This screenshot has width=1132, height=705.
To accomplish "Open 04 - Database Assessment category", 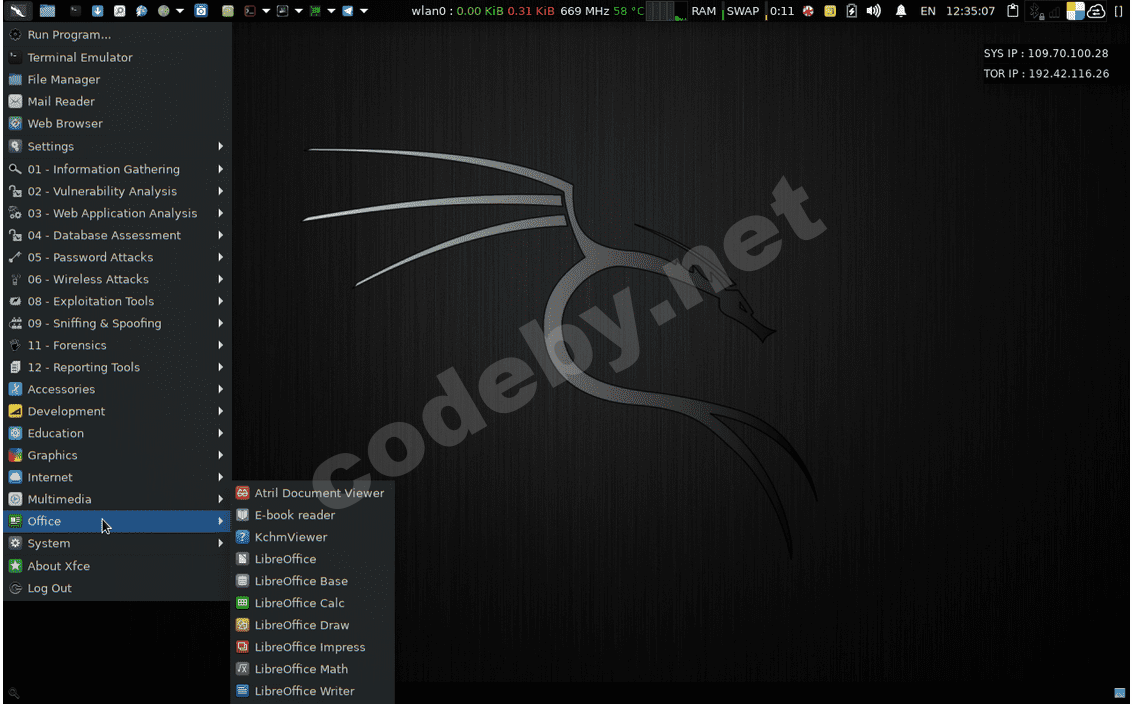I will click(x=116, y=235).
